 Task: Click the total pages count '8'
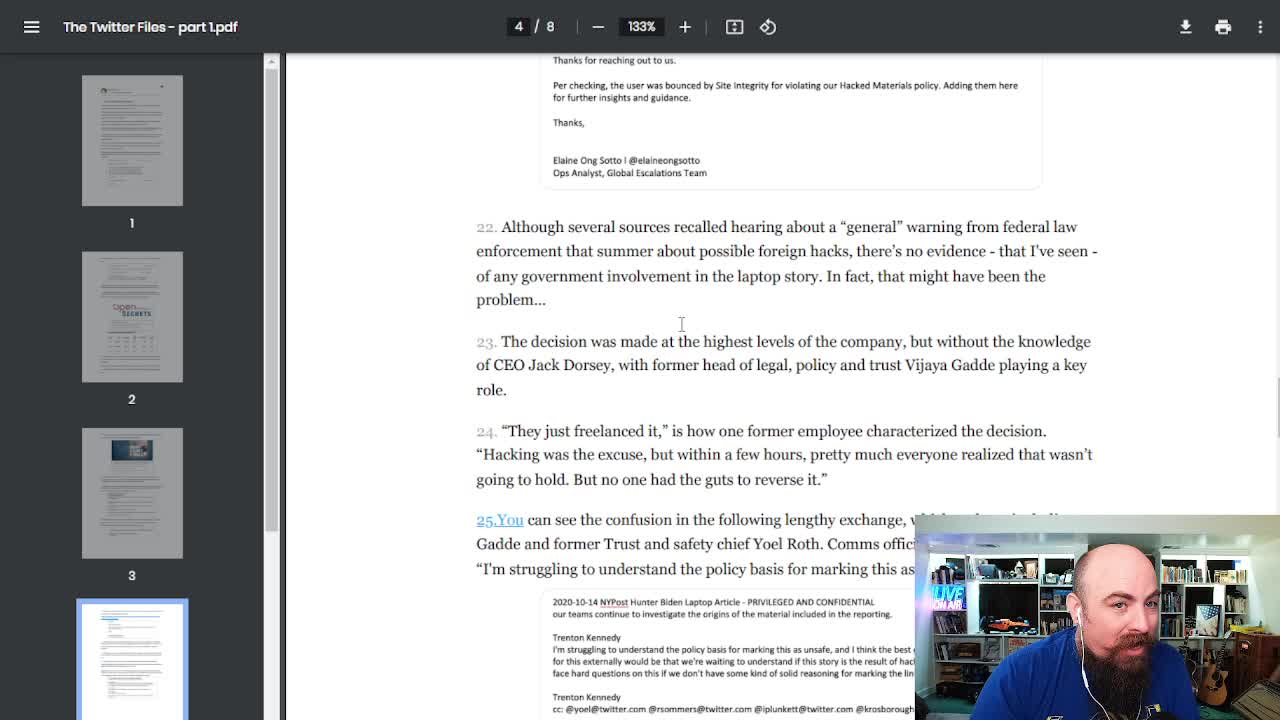(550, 27)
